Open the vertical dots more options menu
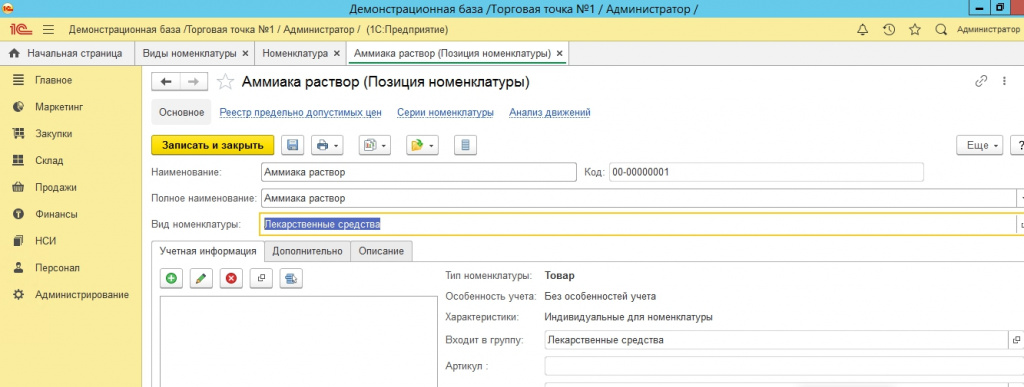This screenshot has width=1024, height=387. (x=1004, y=81)
